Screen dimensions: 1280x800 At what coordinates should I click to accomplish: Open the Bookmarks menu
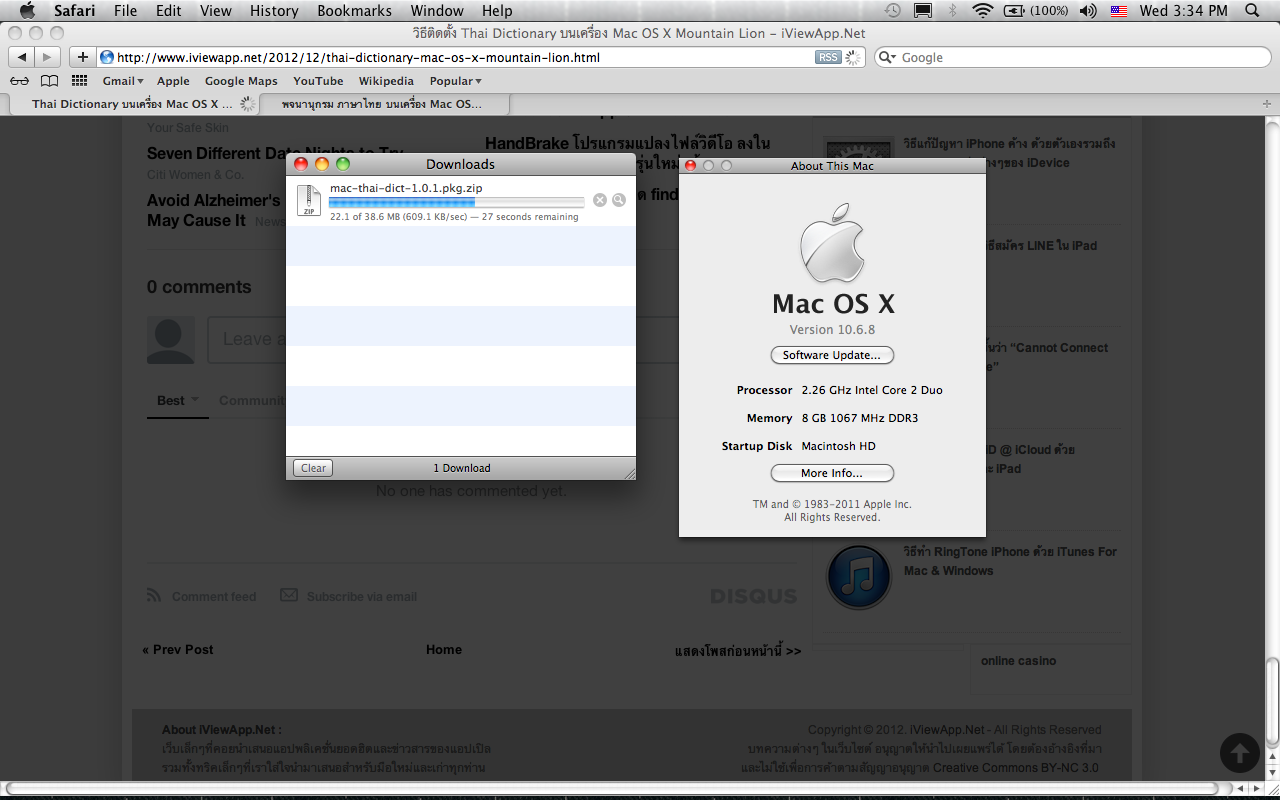click(354, 11)
